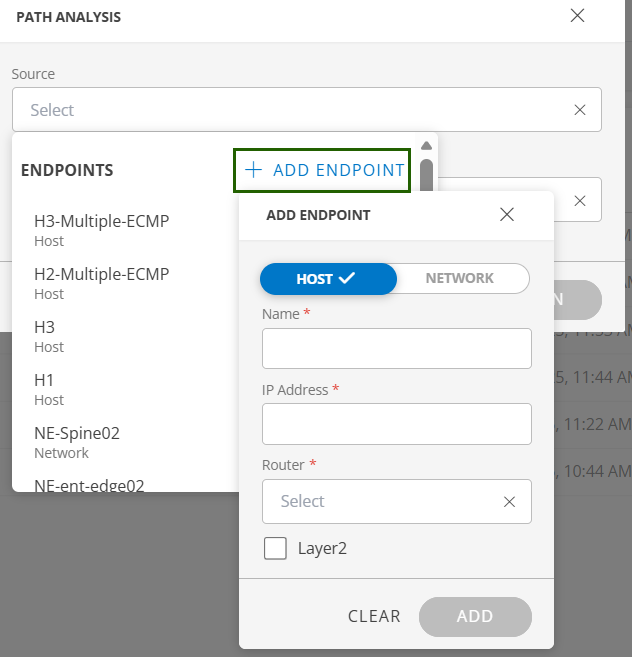
Task: Switch endpoint type to Network
Action: 460,279
